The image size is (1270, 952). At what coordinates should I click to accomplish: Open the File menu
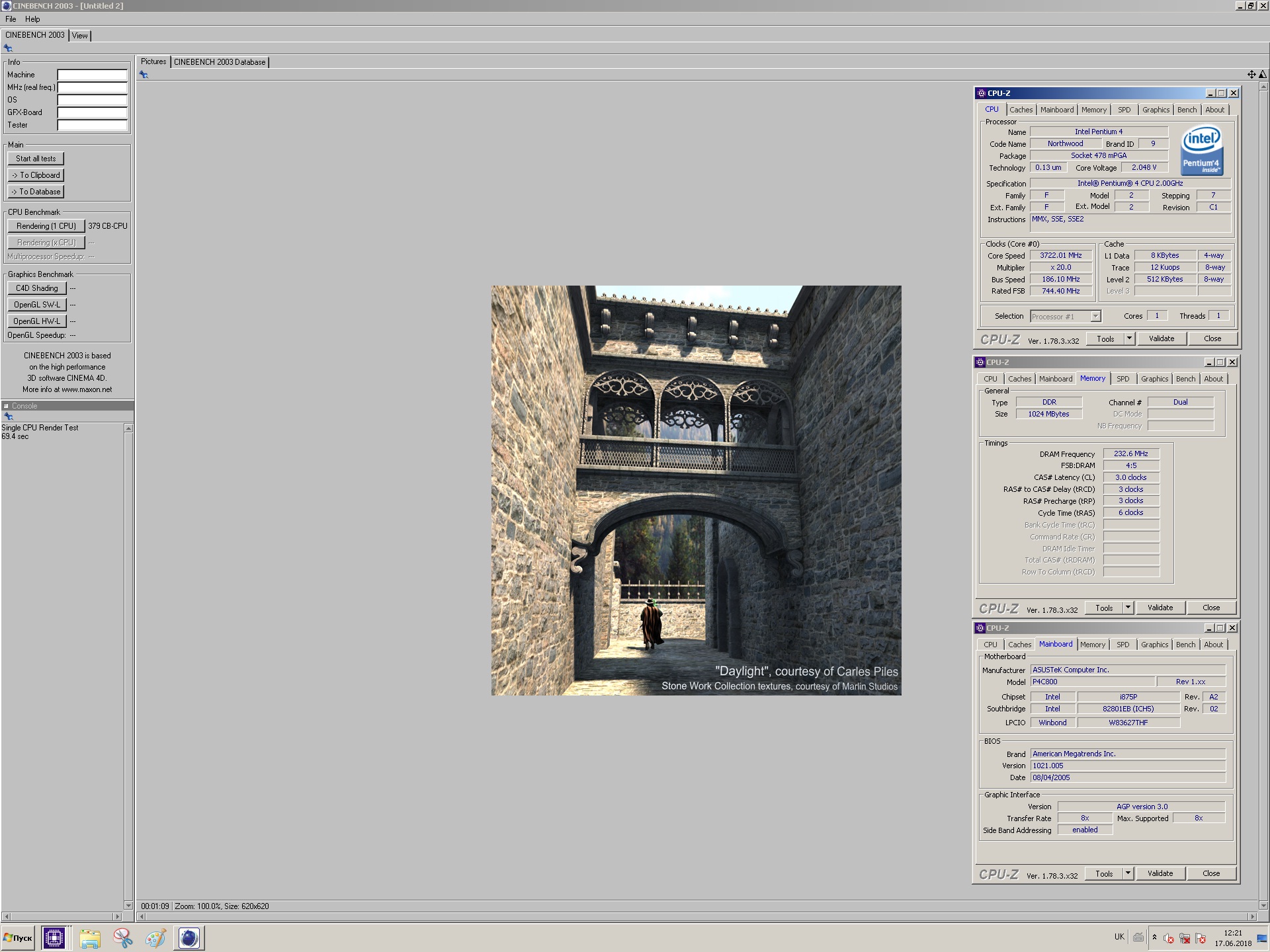pos(11,19)
